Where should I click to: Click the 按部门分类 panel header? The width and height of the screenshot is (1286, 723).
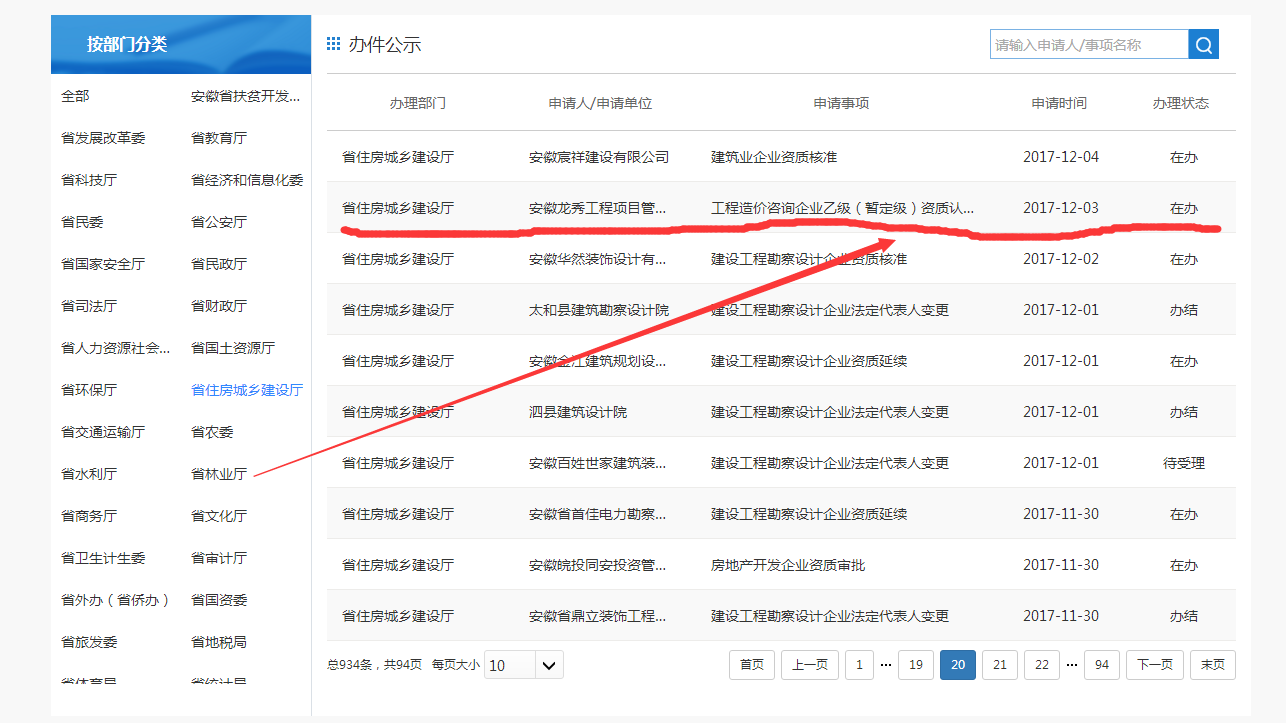[181, 44]
